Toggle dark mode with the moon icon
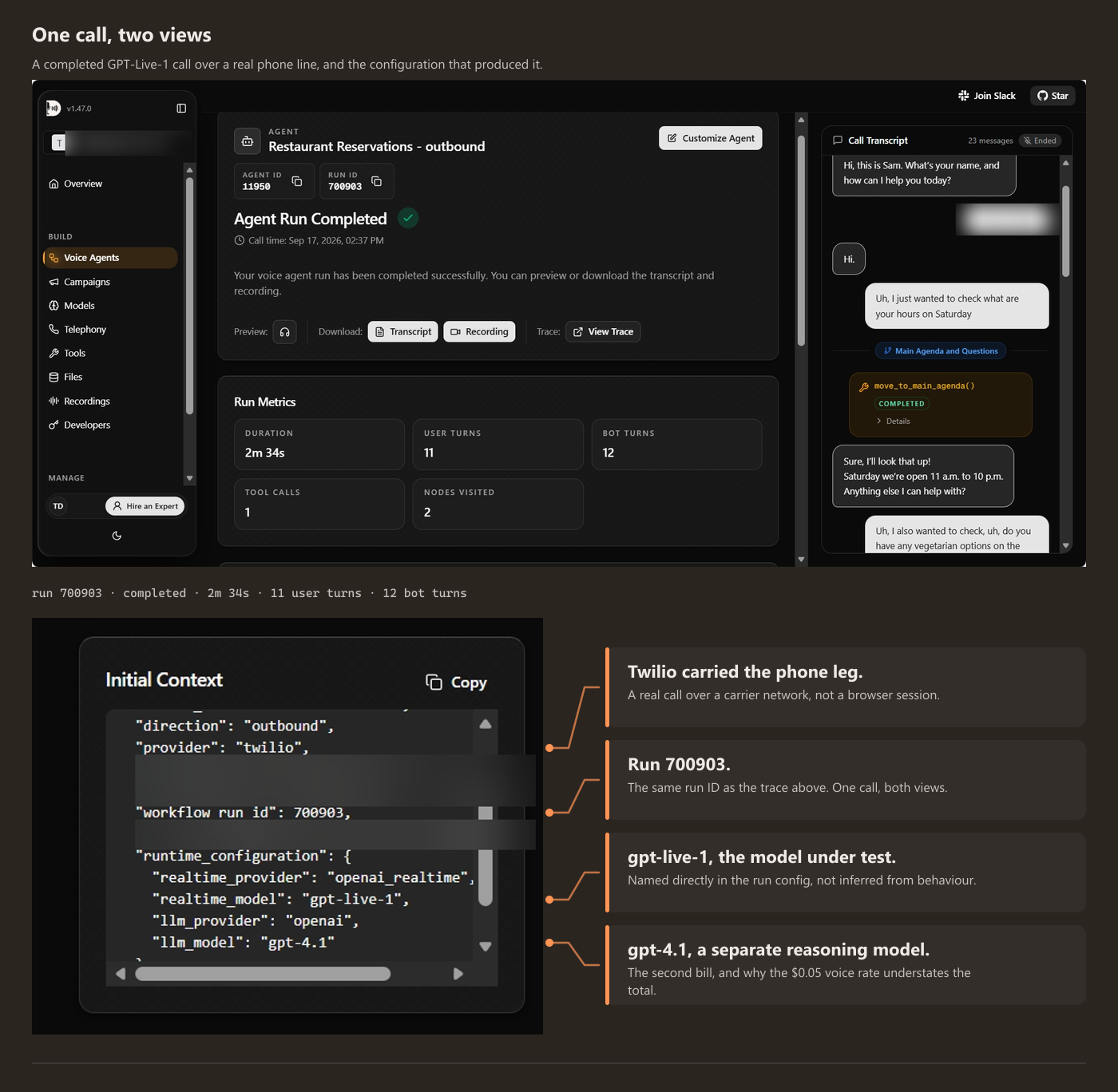The image size is (1118, 1092). tap(117, 536)
